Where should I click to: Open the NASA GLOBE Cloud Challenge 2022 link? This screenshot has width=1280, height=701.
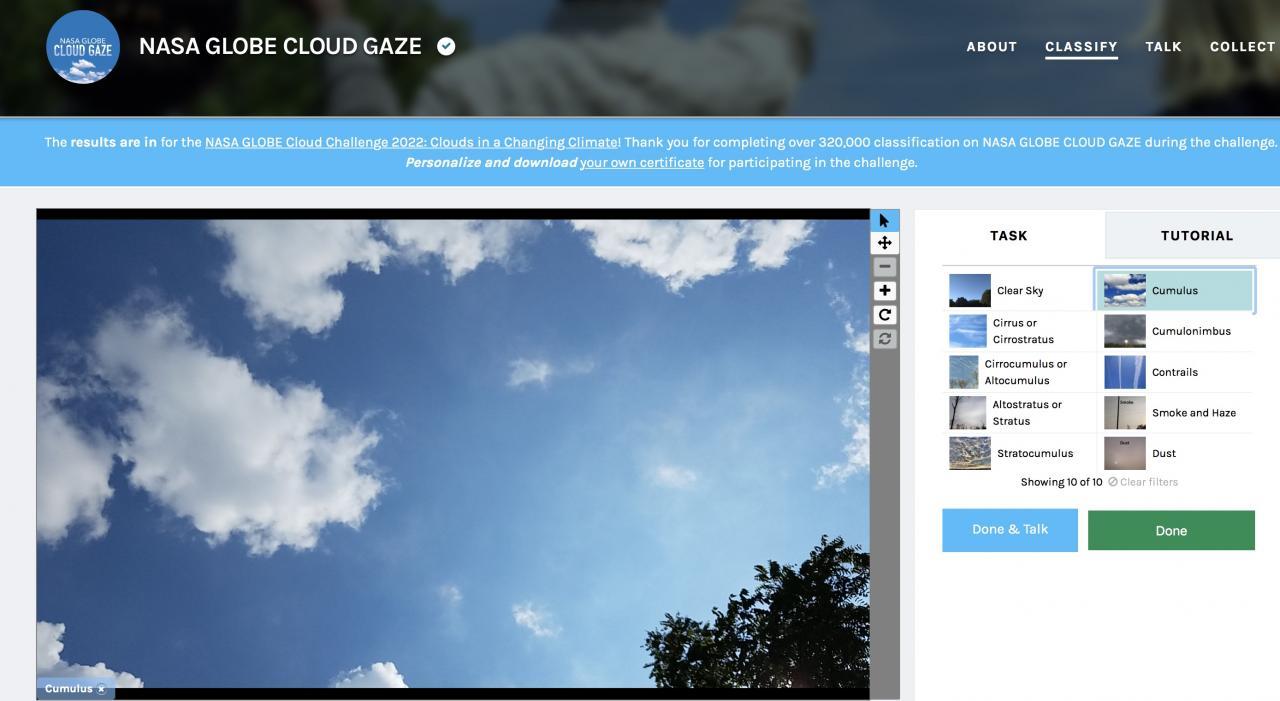click(x=412, y=142)
